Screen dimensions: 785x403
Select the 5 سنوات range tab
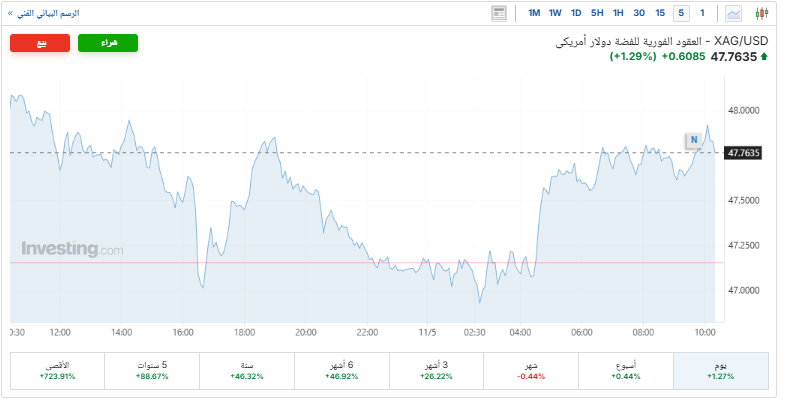pyautogui.click(x=152, y=371)
